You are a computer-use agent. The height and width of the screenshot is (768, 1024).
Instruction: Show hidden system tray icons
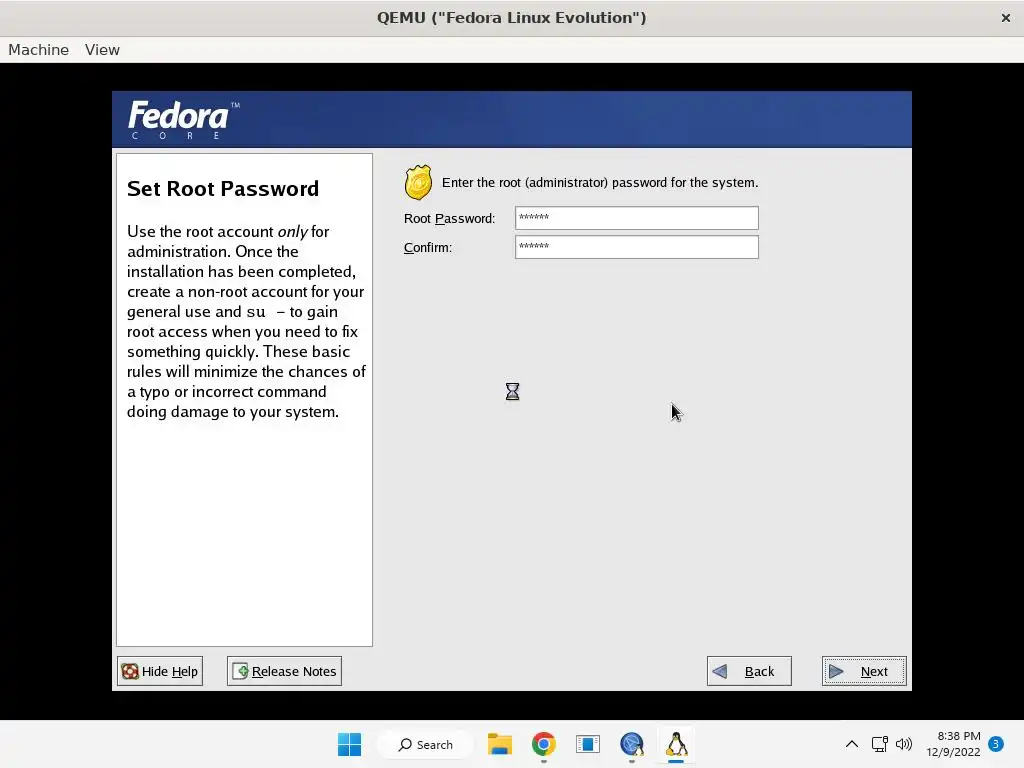(x=852, y=744)
